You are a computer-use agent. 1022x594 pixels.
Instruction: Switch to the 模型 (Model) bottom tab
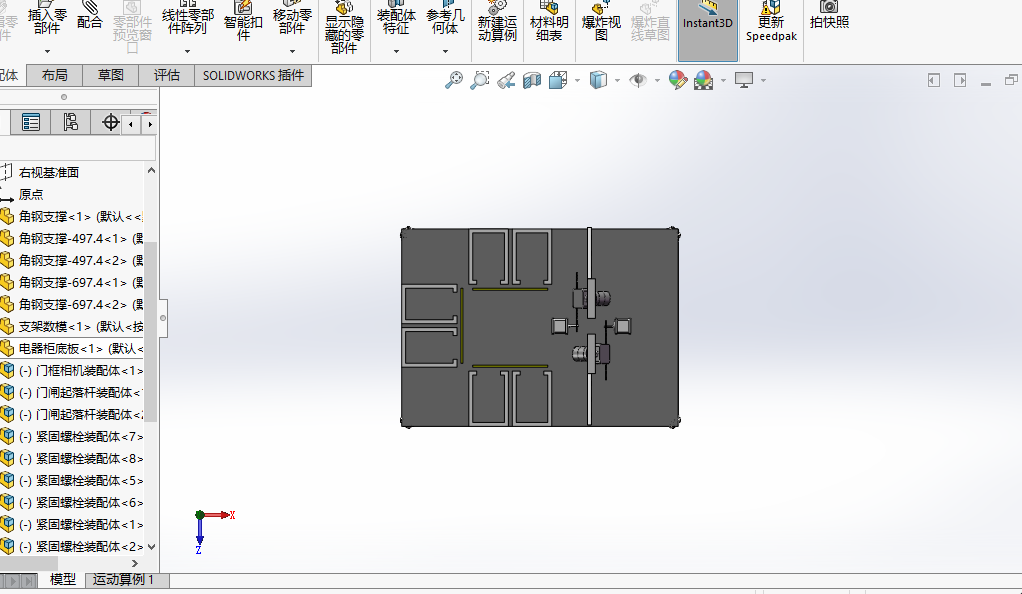point(63,579)
